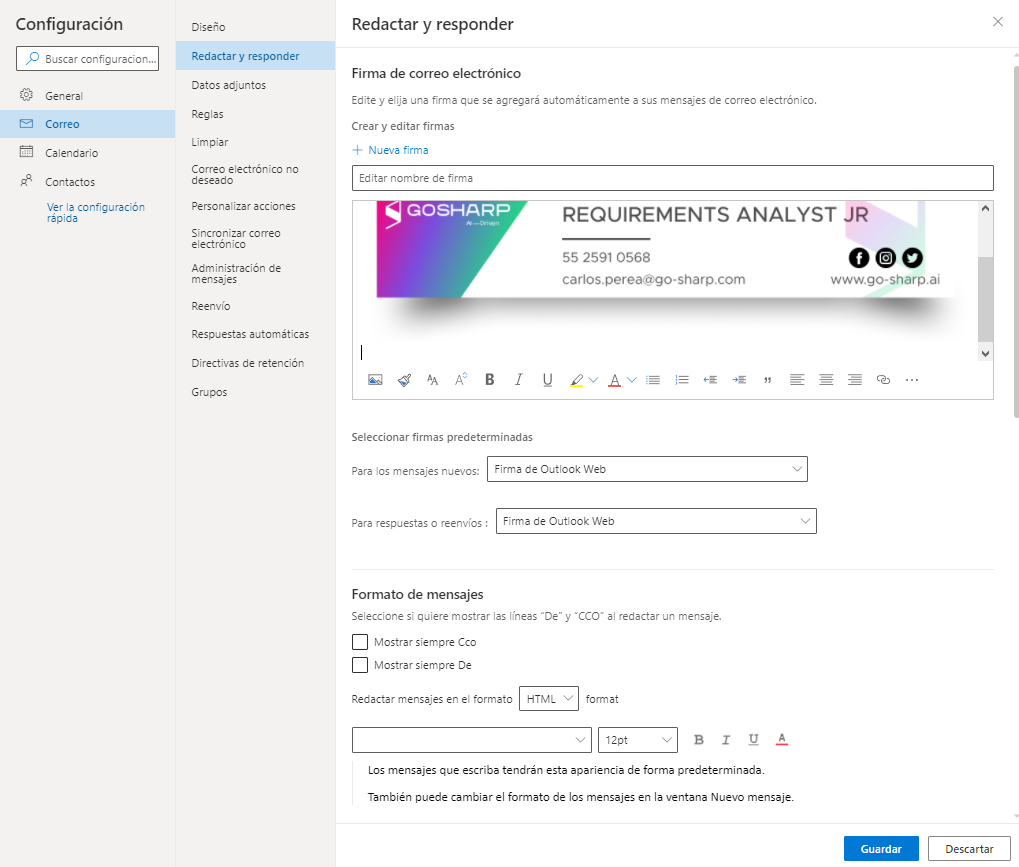Toggle underline in the signature editor
1019x867 pixels.
547,380
